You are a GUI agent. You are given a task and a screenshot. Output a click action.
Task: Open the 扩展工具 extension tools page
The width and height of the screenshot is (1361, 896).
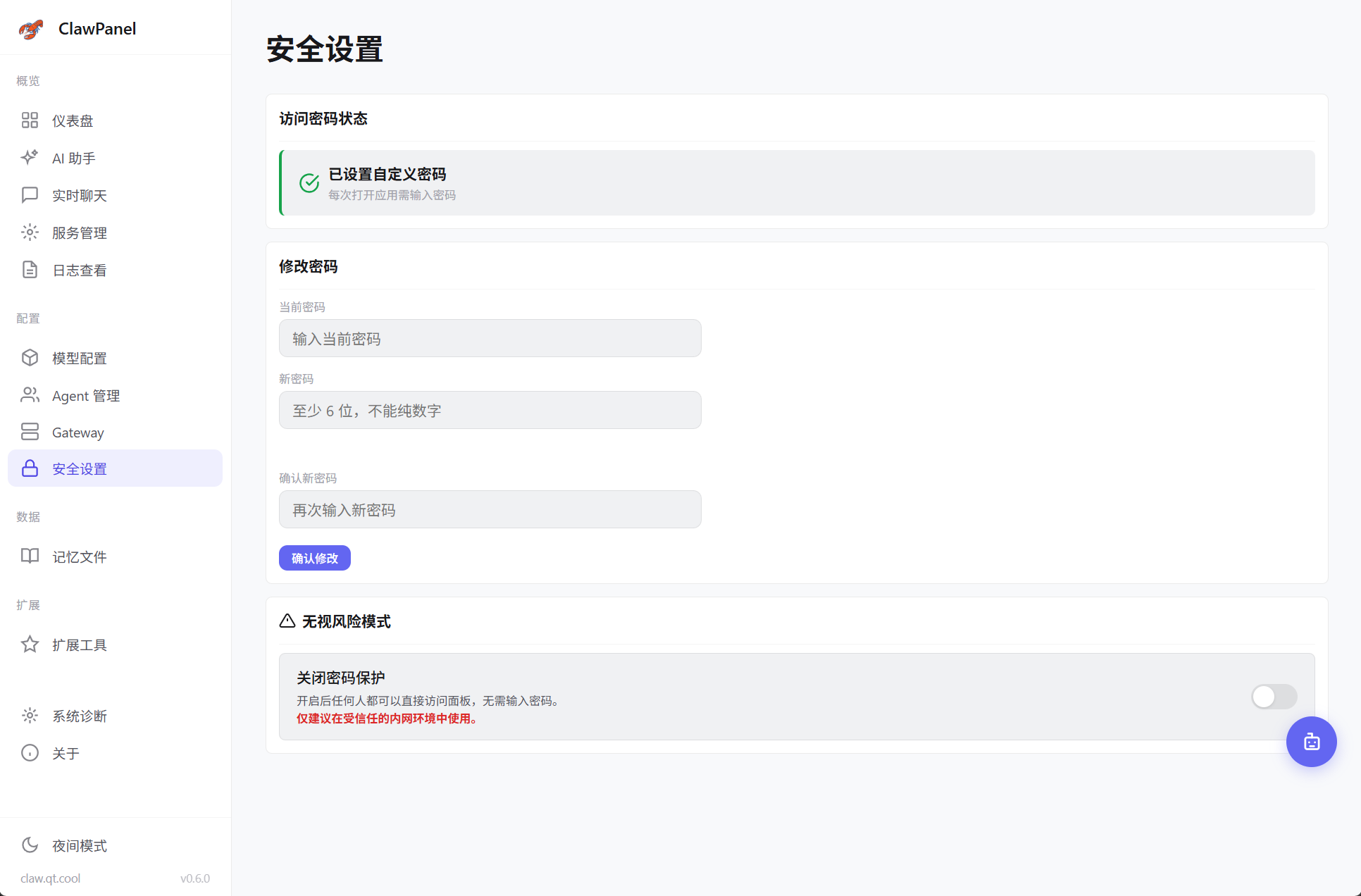[80, 645]
